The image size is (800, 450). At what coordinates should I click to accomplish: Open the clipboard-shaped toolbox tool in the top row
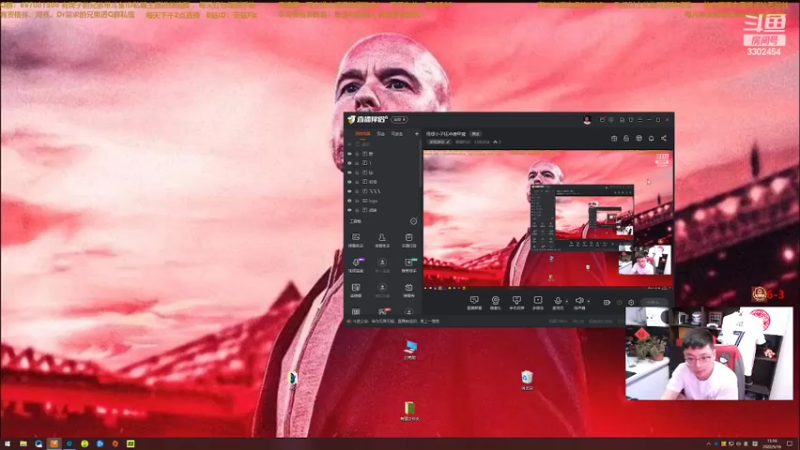pos(409,240)
